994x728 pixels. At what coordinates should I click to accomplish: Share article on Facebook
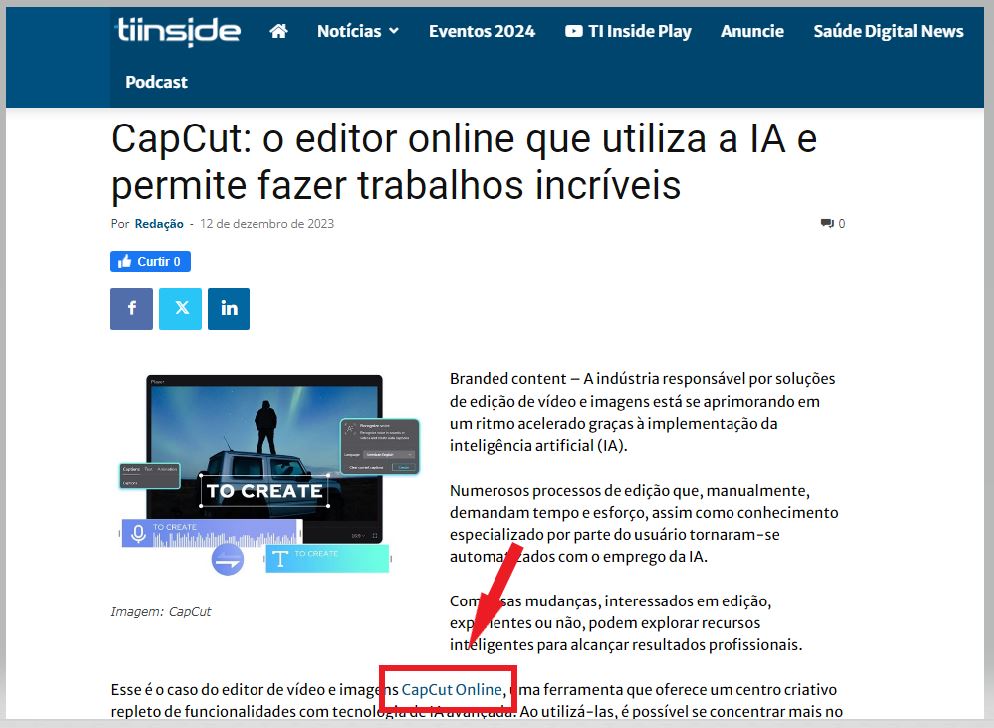pos(131,309)
